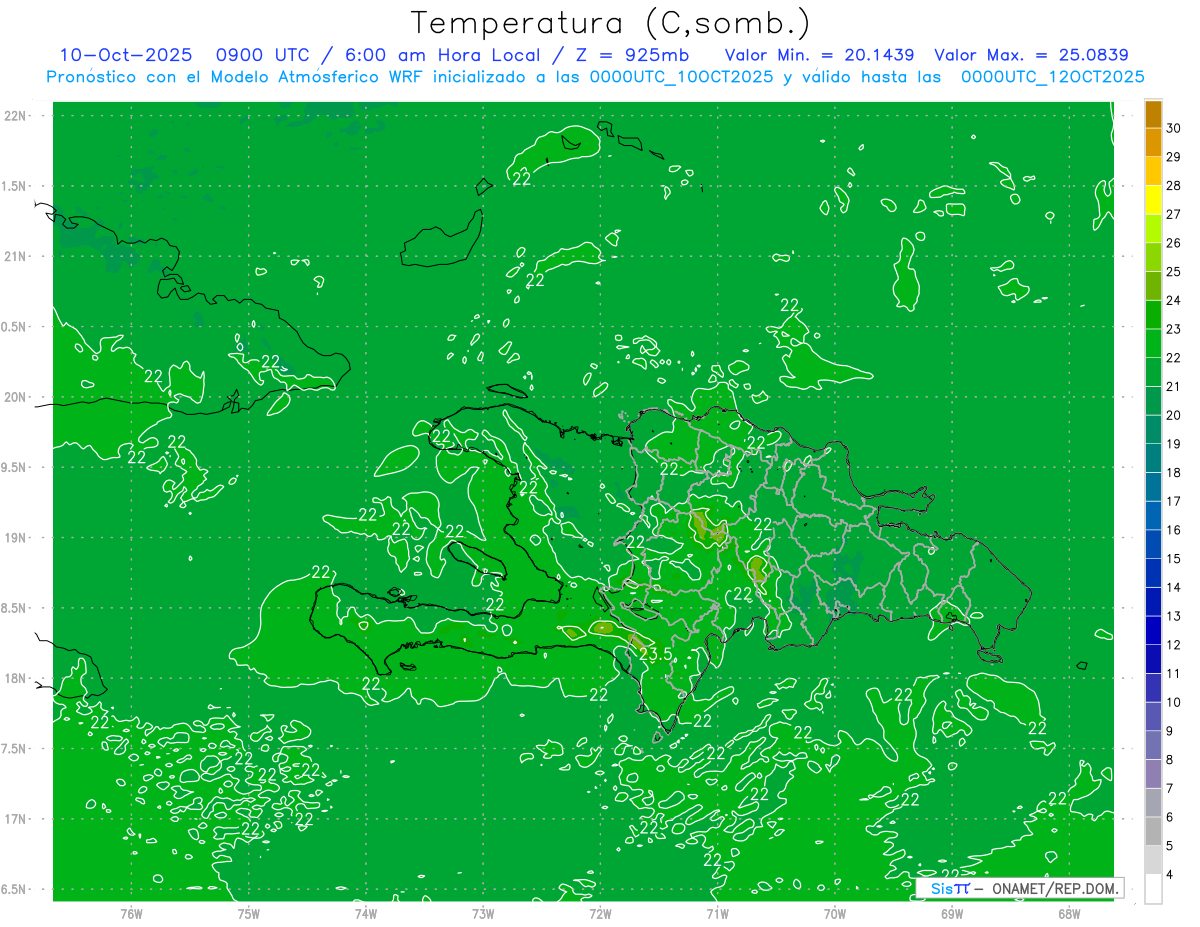Select the 10-Oct-2025 date in header
Screen dimensions: 1200x927
tap(126, 55)
